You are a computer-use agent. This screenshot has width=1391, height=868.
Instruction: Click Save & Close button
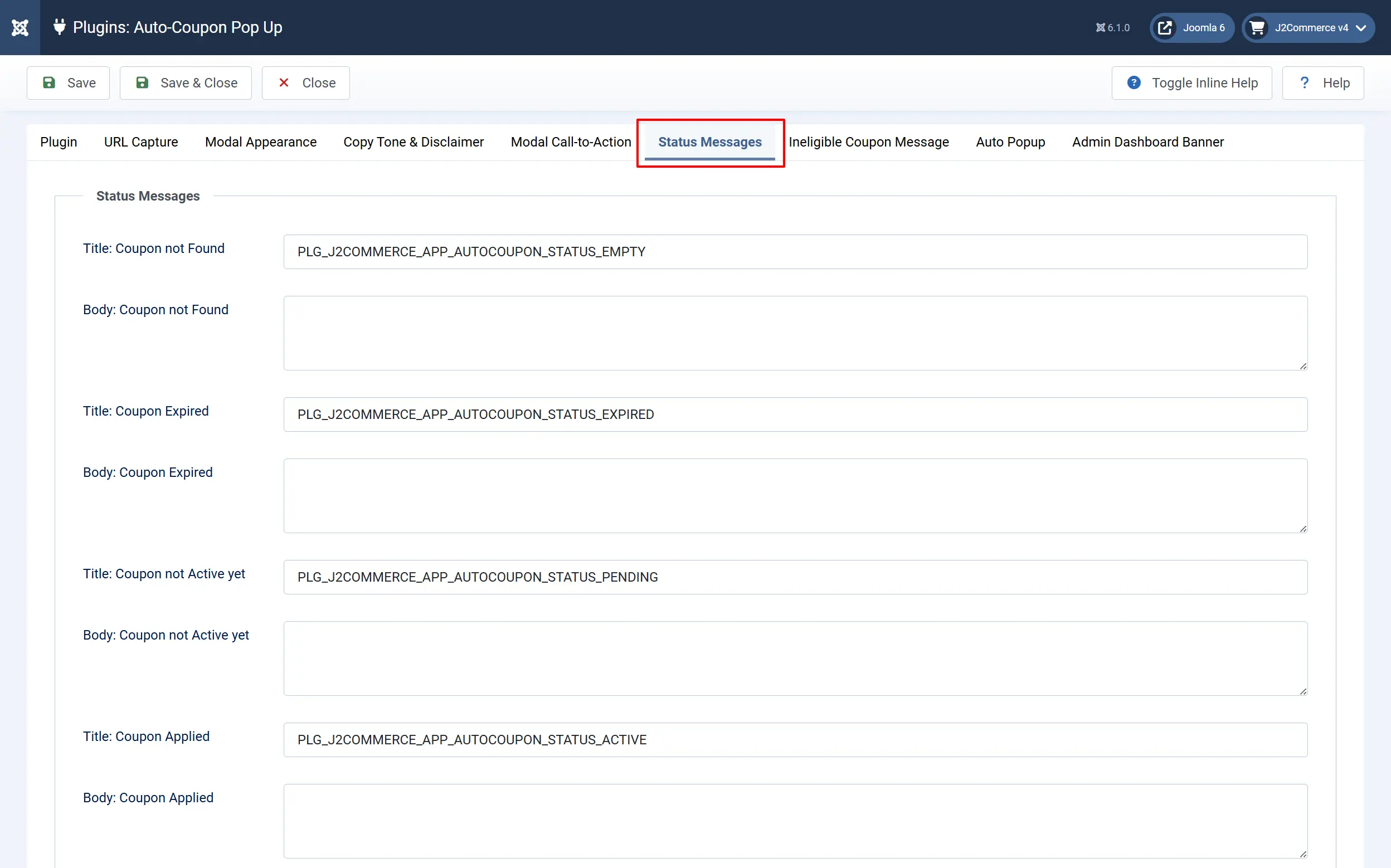point(186,82)
